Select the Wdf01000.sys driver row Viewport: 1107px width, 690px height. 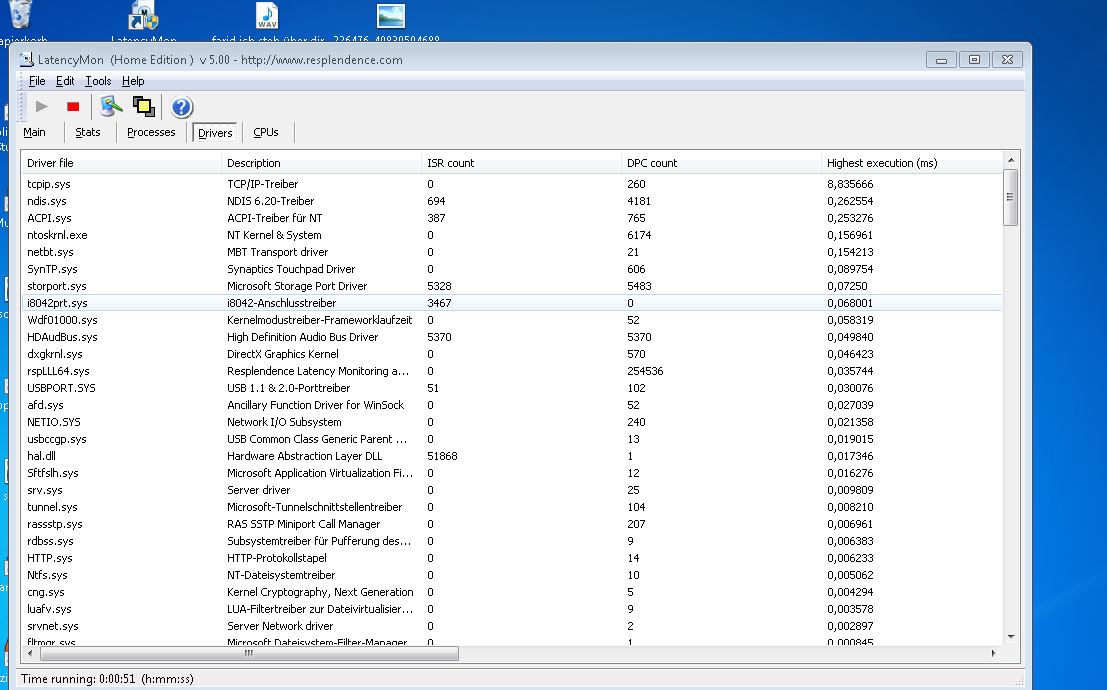(x=512, y=319)
